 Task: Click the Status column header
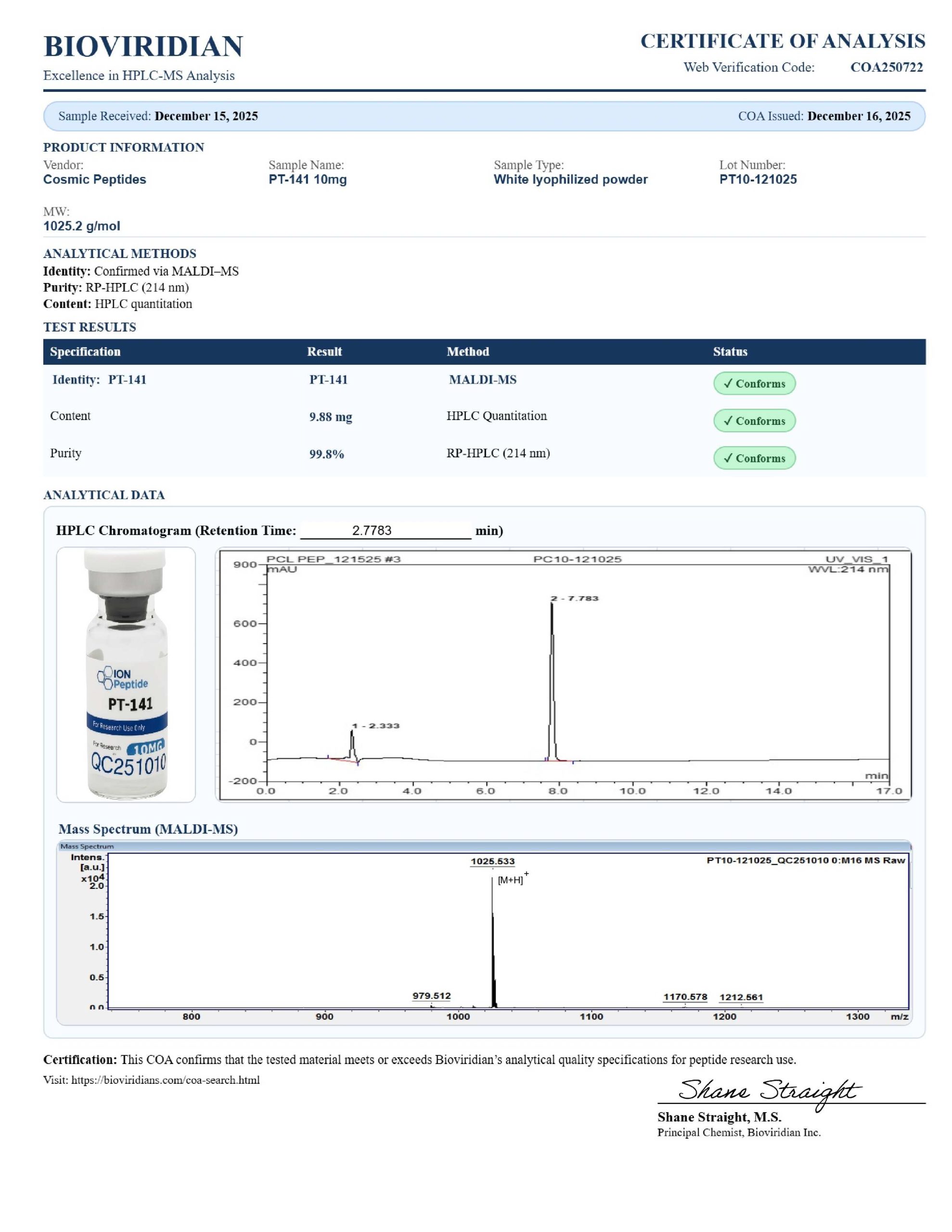[730, 351]
